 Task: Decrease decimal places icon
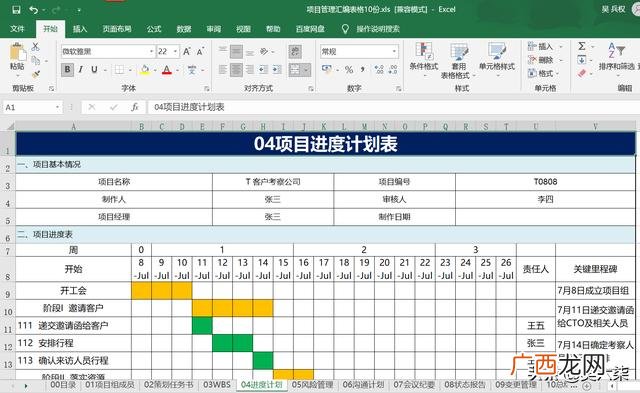pos(393,70)
